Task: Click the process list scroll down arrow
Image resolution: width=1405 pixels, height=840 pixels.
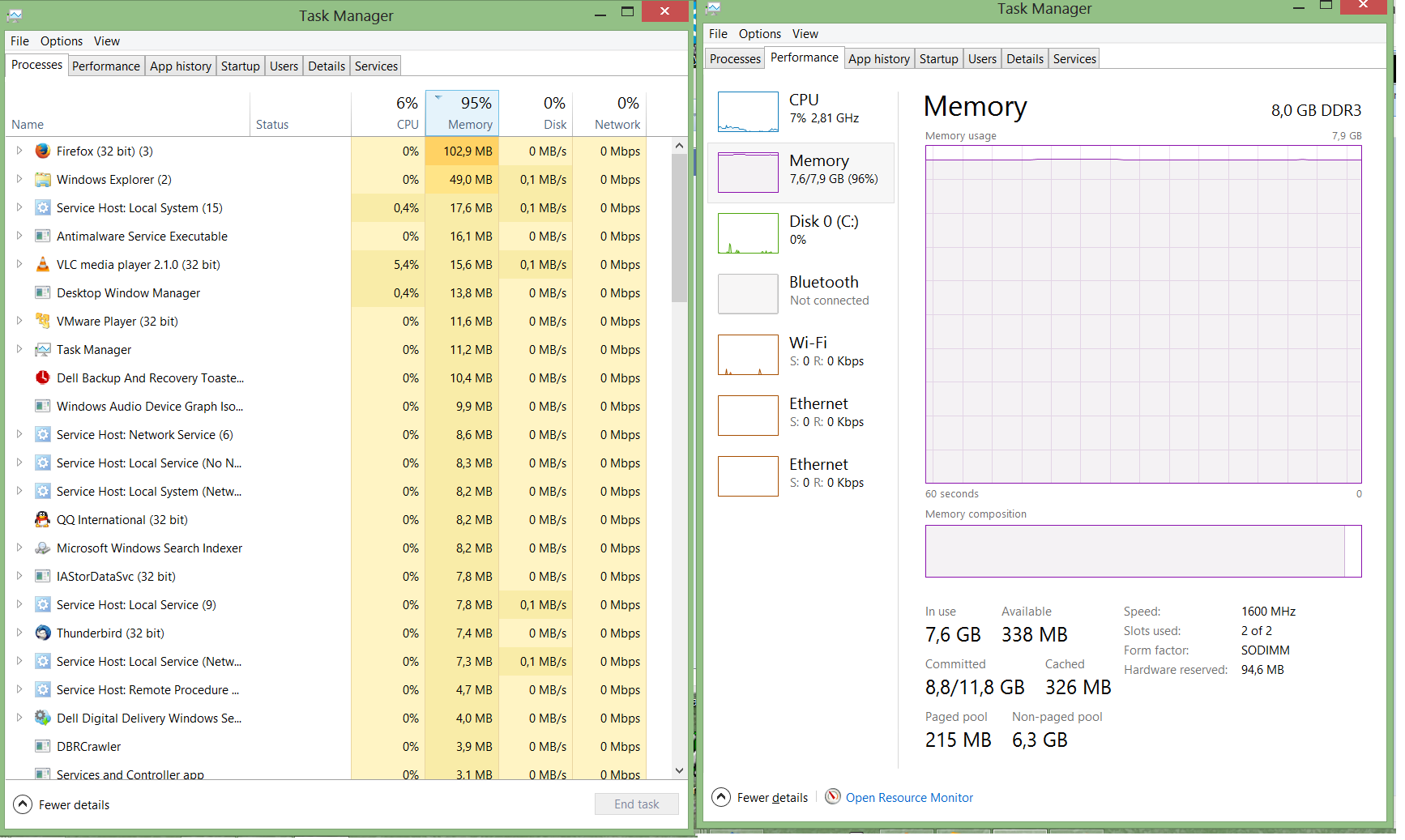Action: click(680, 771)
